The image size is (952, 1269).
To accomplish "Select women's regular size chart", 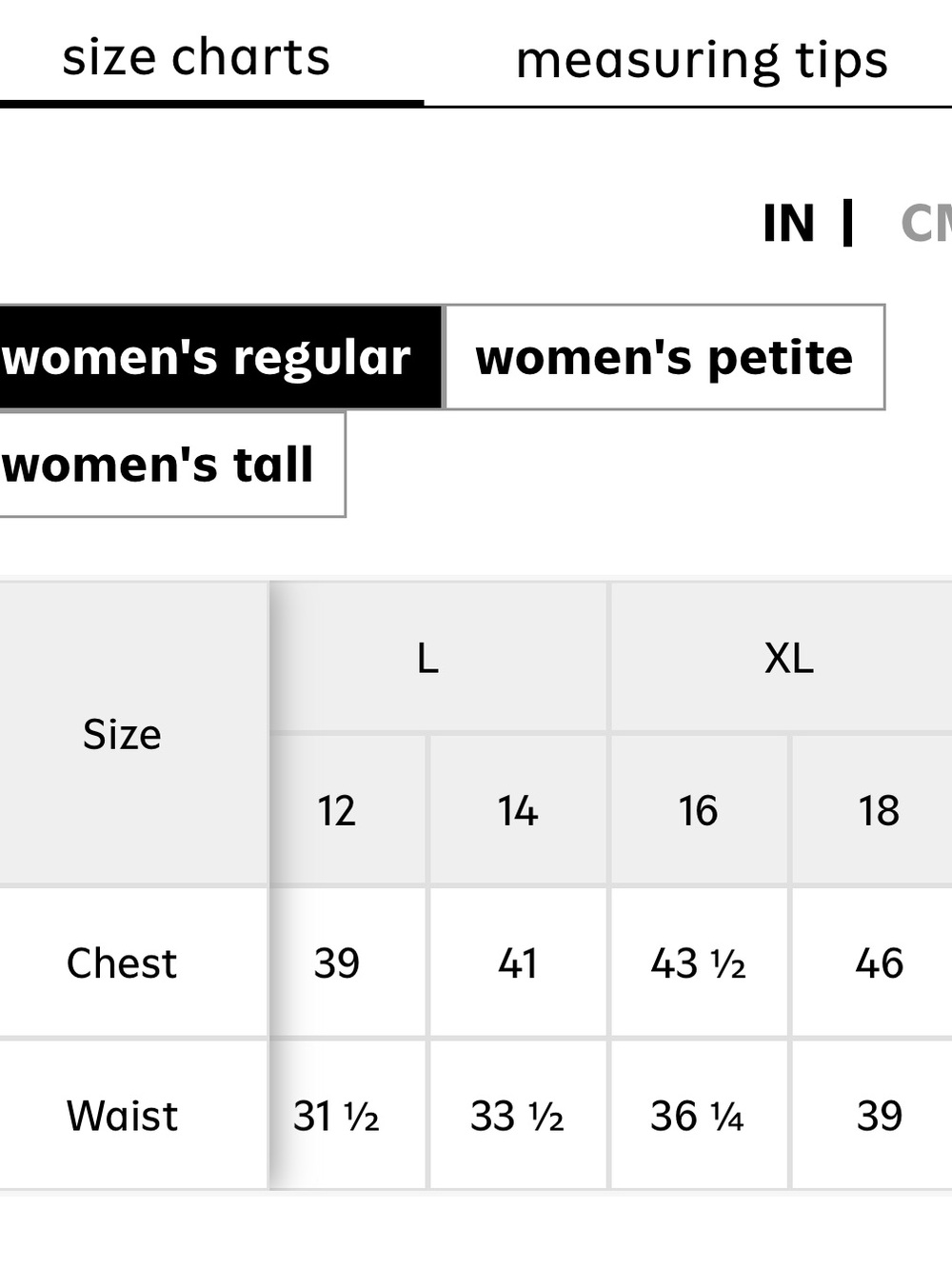I will pyautogui.click(x=220, y=358).
